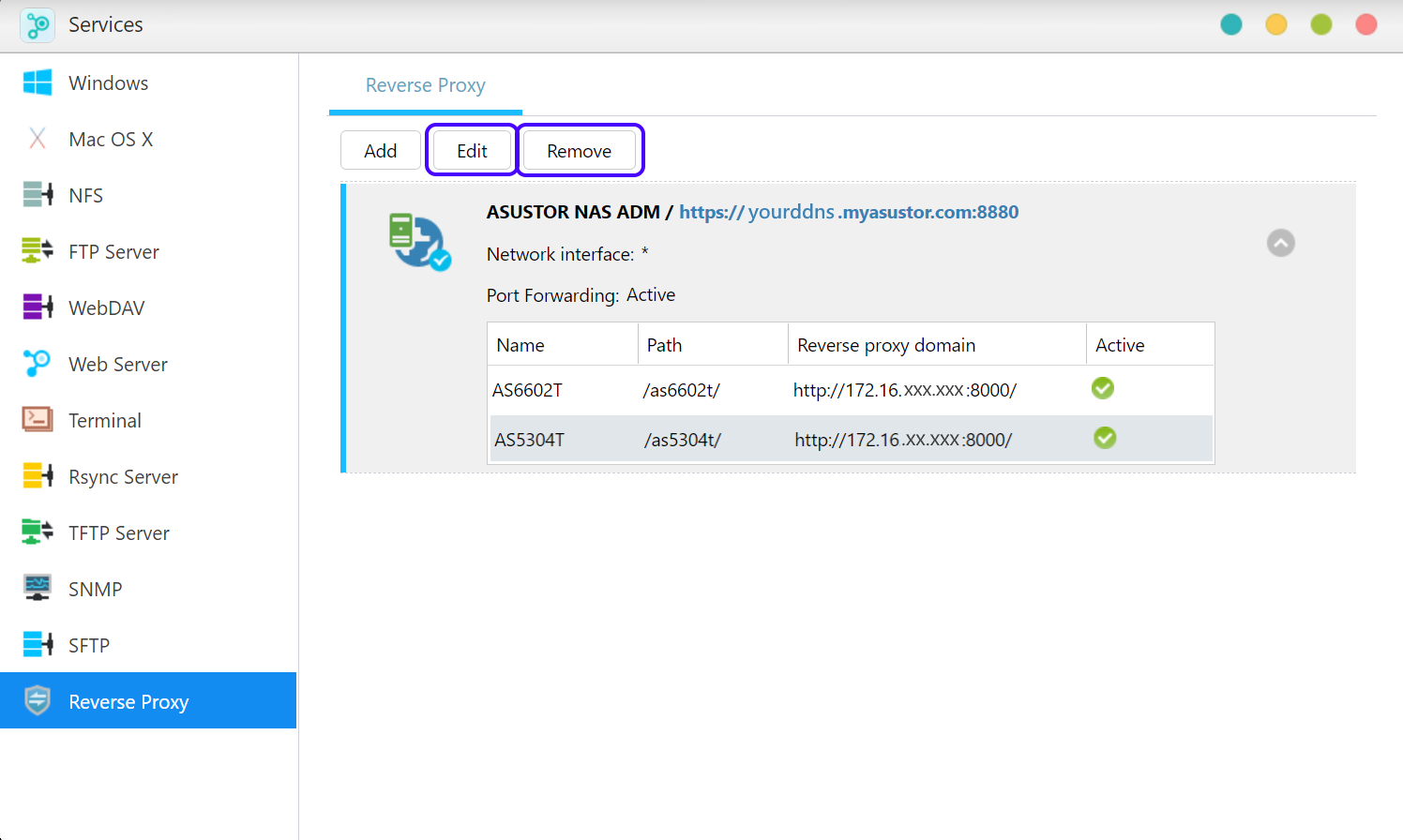Switch to the Reverse Proxy tab
Screen dimensions: 1403x840
[426, 85]
